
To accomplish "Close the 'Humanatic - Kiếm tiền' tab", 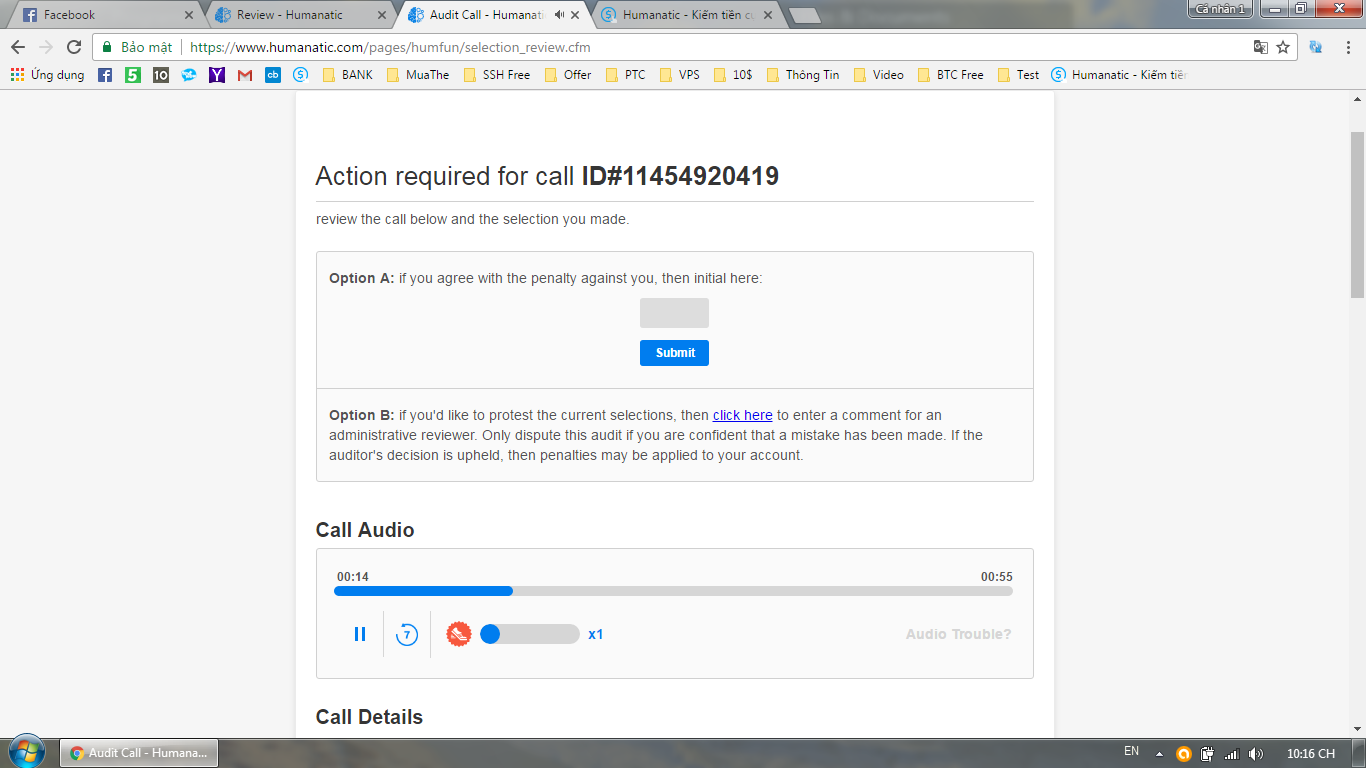I will click(769, 15).
